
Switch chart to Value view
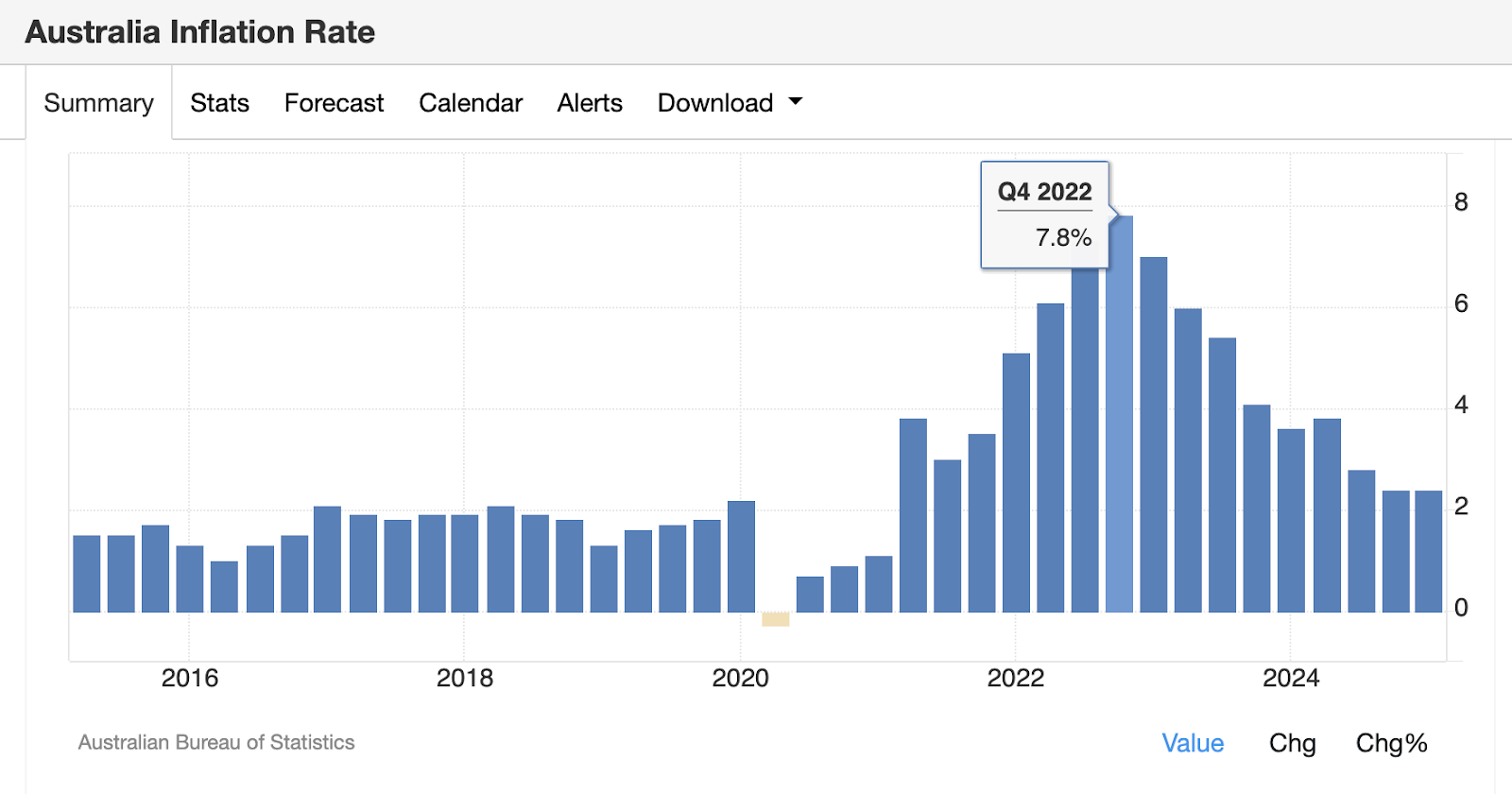(x=1193, y=743)
